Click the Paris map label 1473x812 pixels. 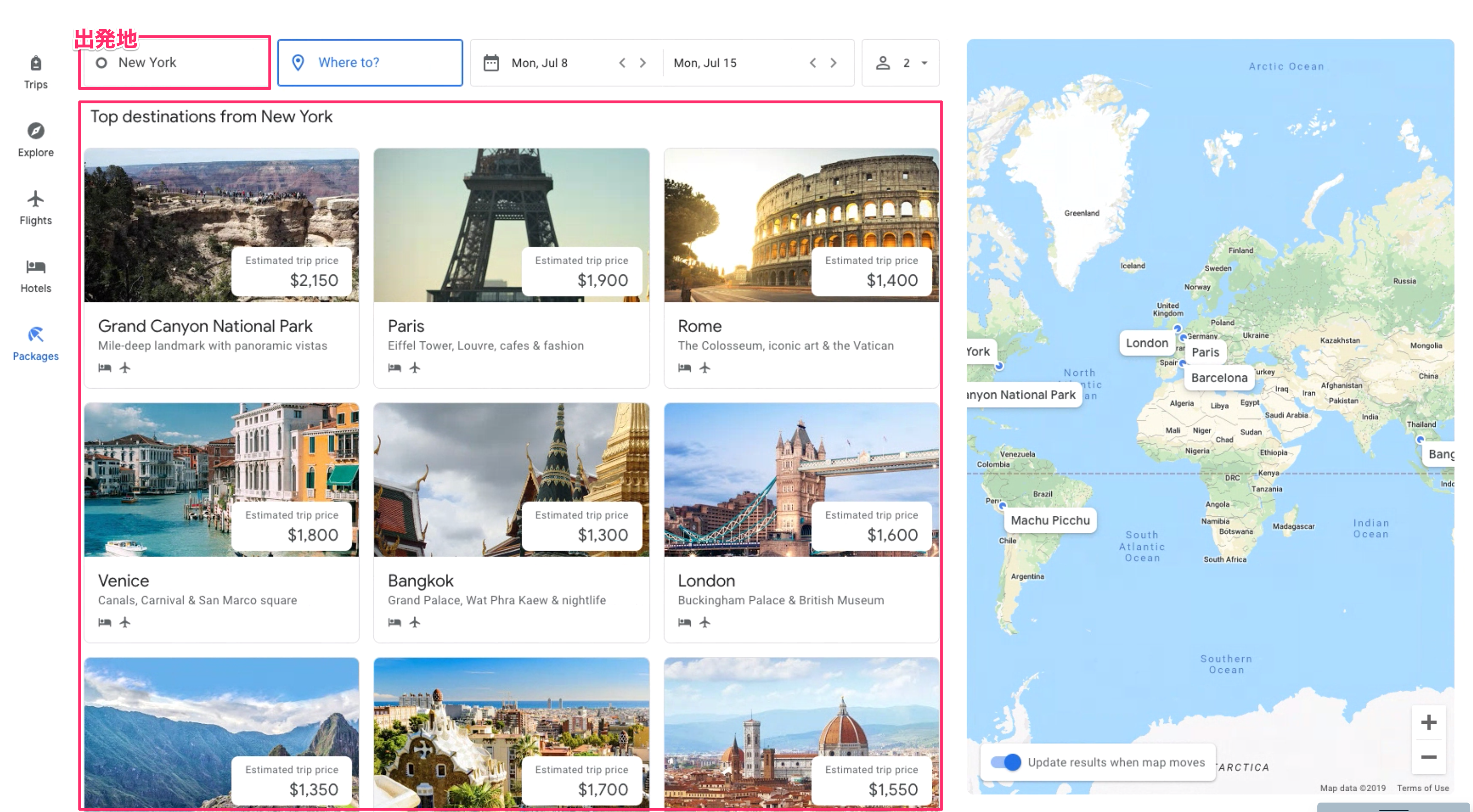click(x=1205, y=353)
